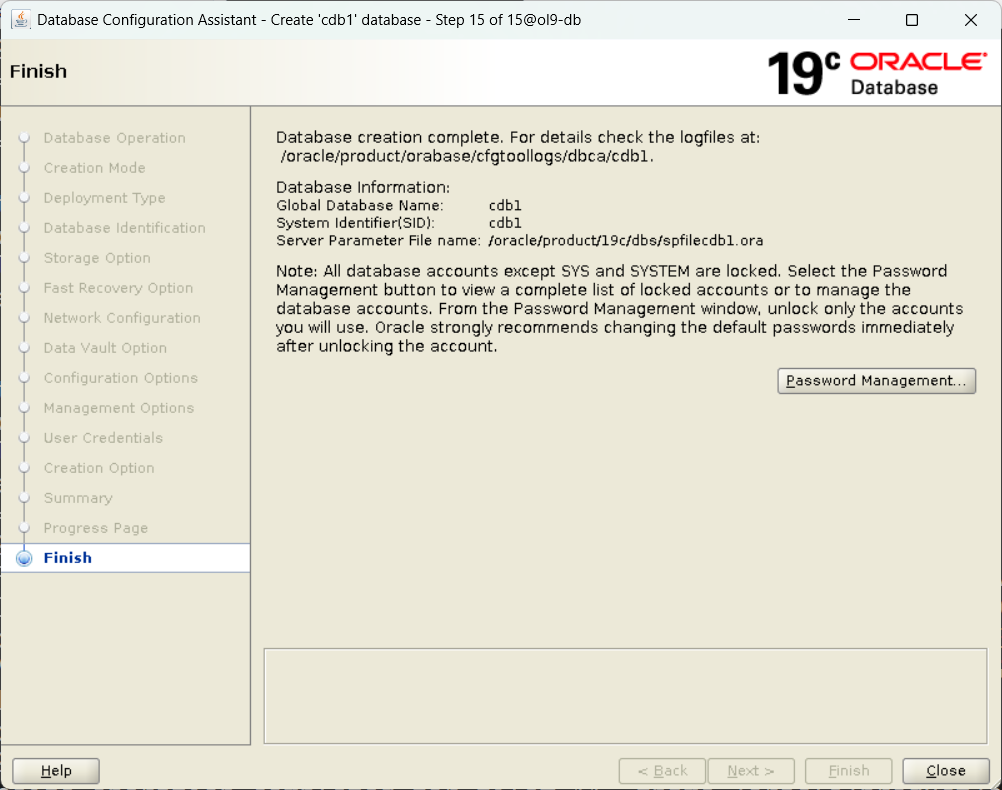
Task: Click the disabled Back button
Action: click(662, 771)
